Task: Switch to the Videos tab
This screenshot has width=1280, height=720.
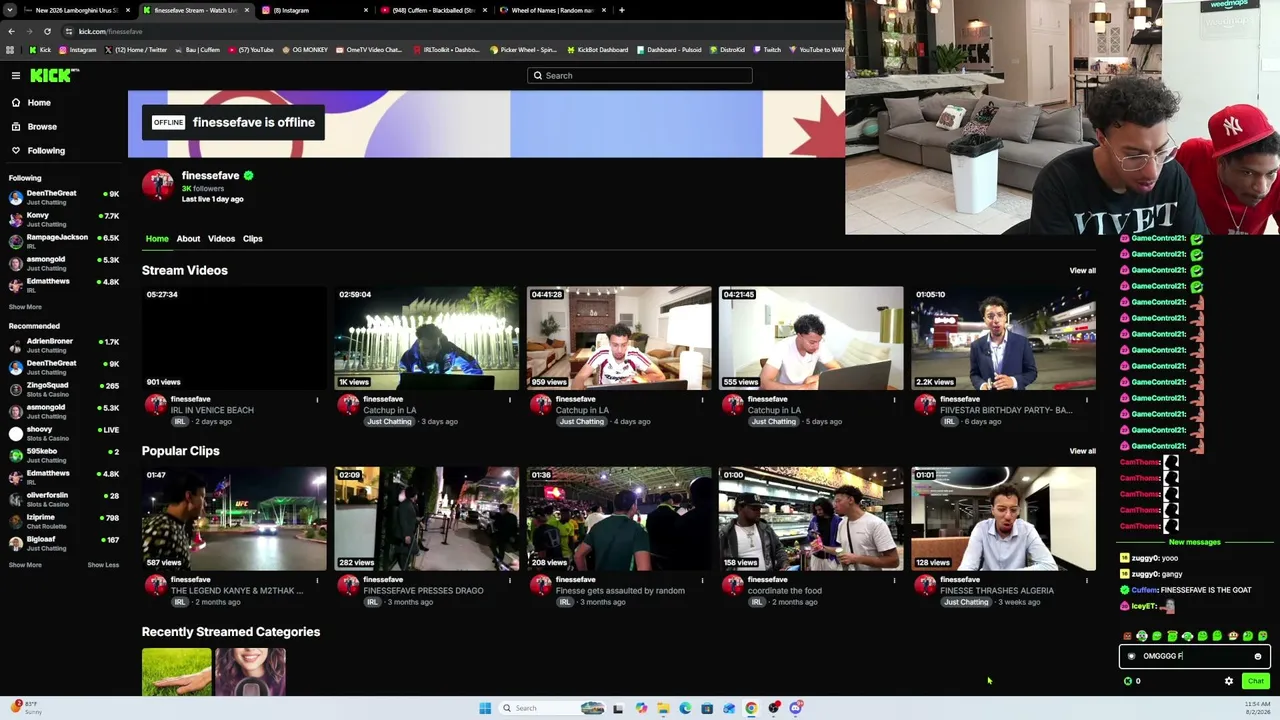Action: click(x=221, y=239)
